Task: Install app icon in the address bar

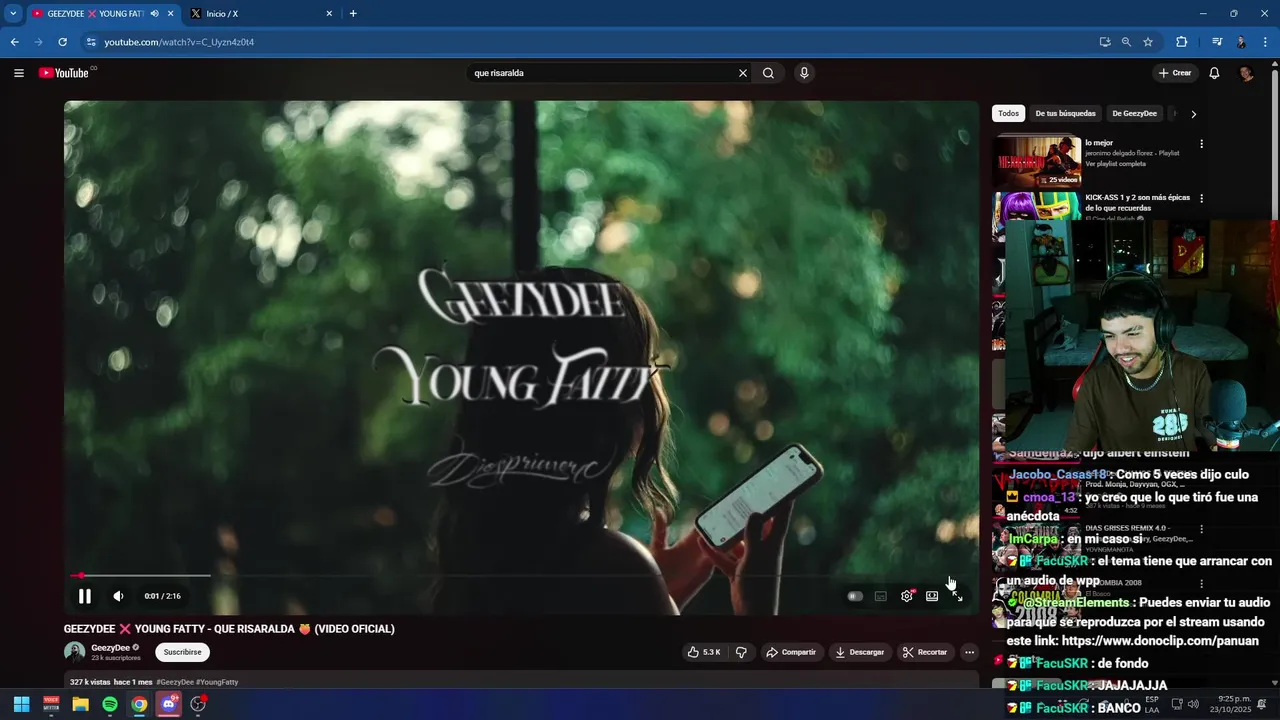Action: (1105, 42)
